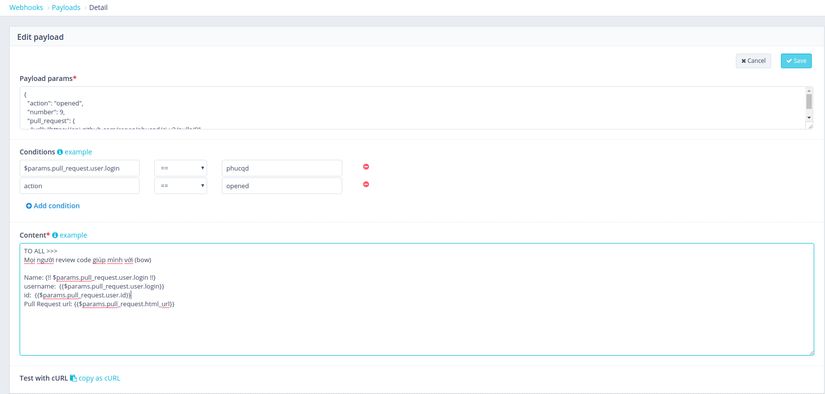Viewport: 825px width, 394px height.
Task: Go to Payloads breadcrumb
Action: pyautogui.click(x=66, y=8)
